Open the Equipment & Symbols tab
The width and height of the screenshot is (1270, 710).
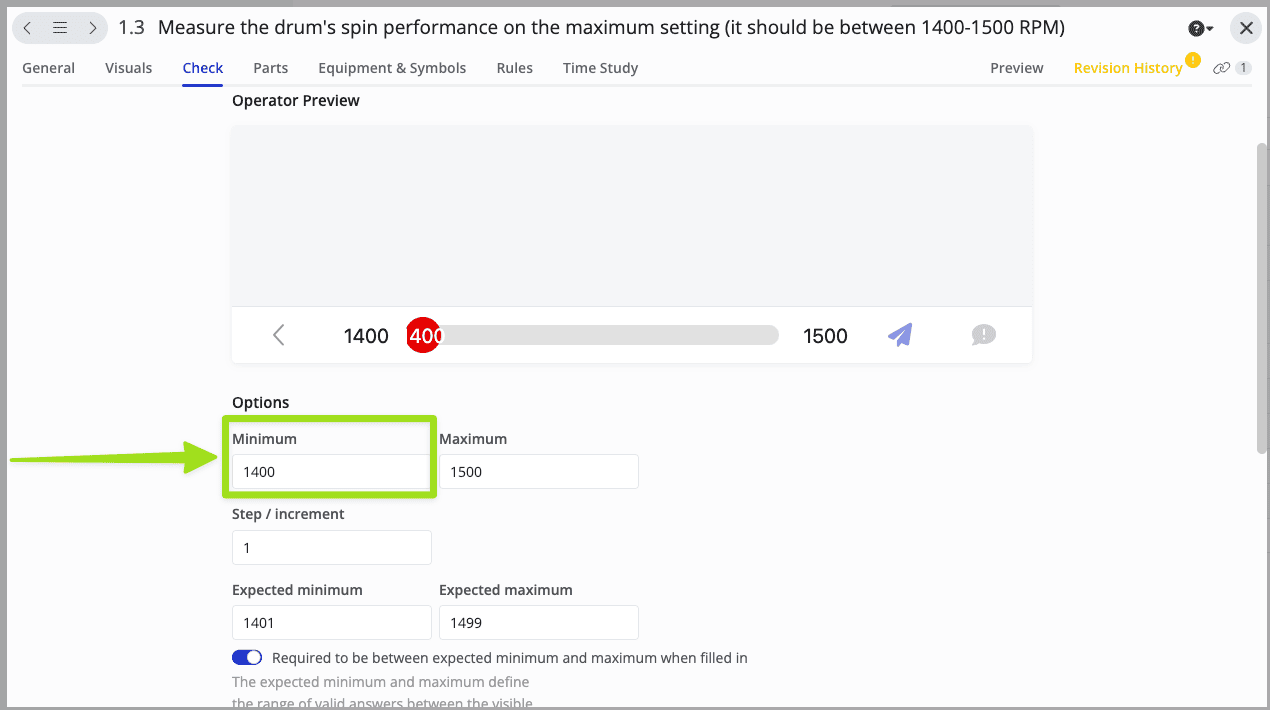(x=392, y=68)
